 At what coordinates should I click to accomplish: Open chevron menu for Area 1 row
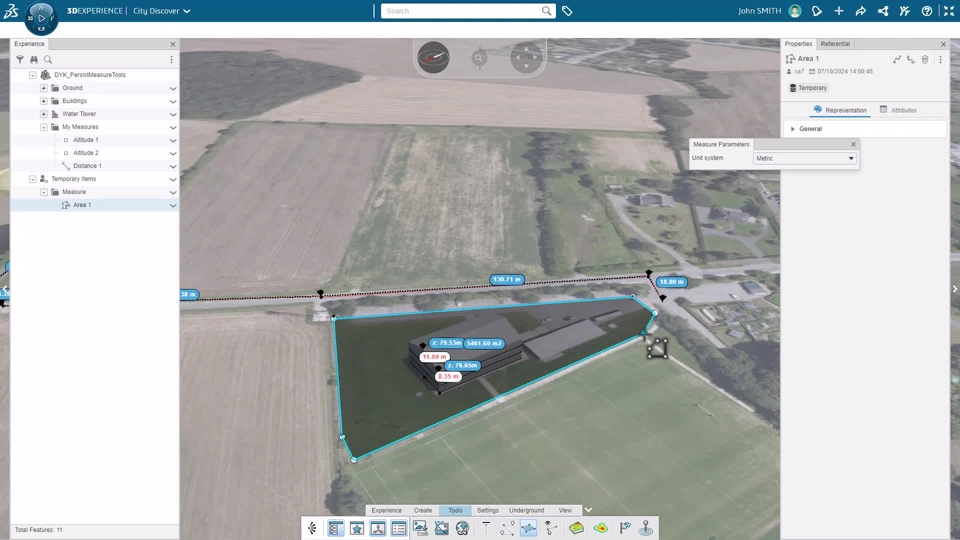click(173, 205)
